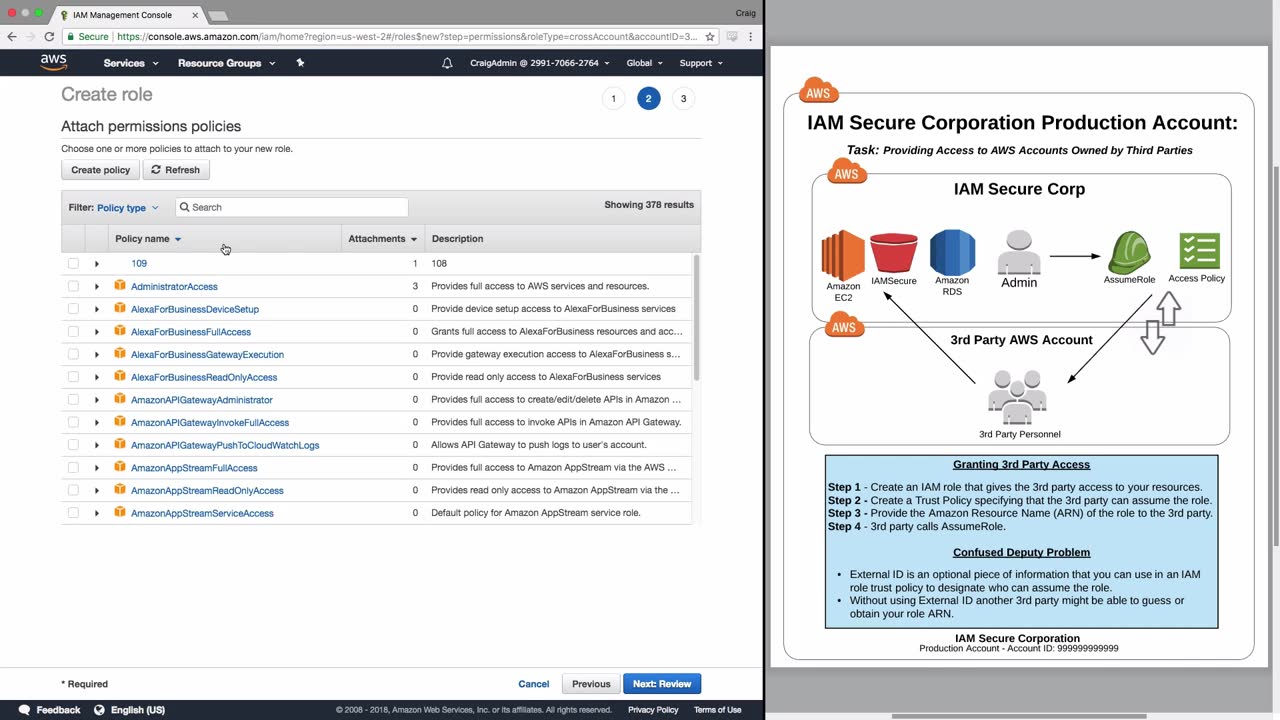Click the policy icon beside AmazonAPIGatewayPushToCloudWatchLogs

pos(120,445)
